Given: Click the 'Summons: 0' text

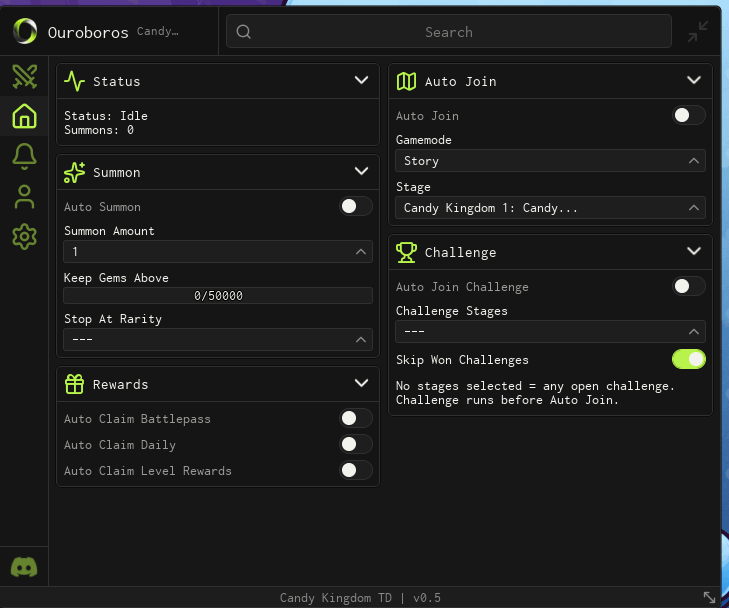Looking at the screenshot, I should [x=99, y=130].
